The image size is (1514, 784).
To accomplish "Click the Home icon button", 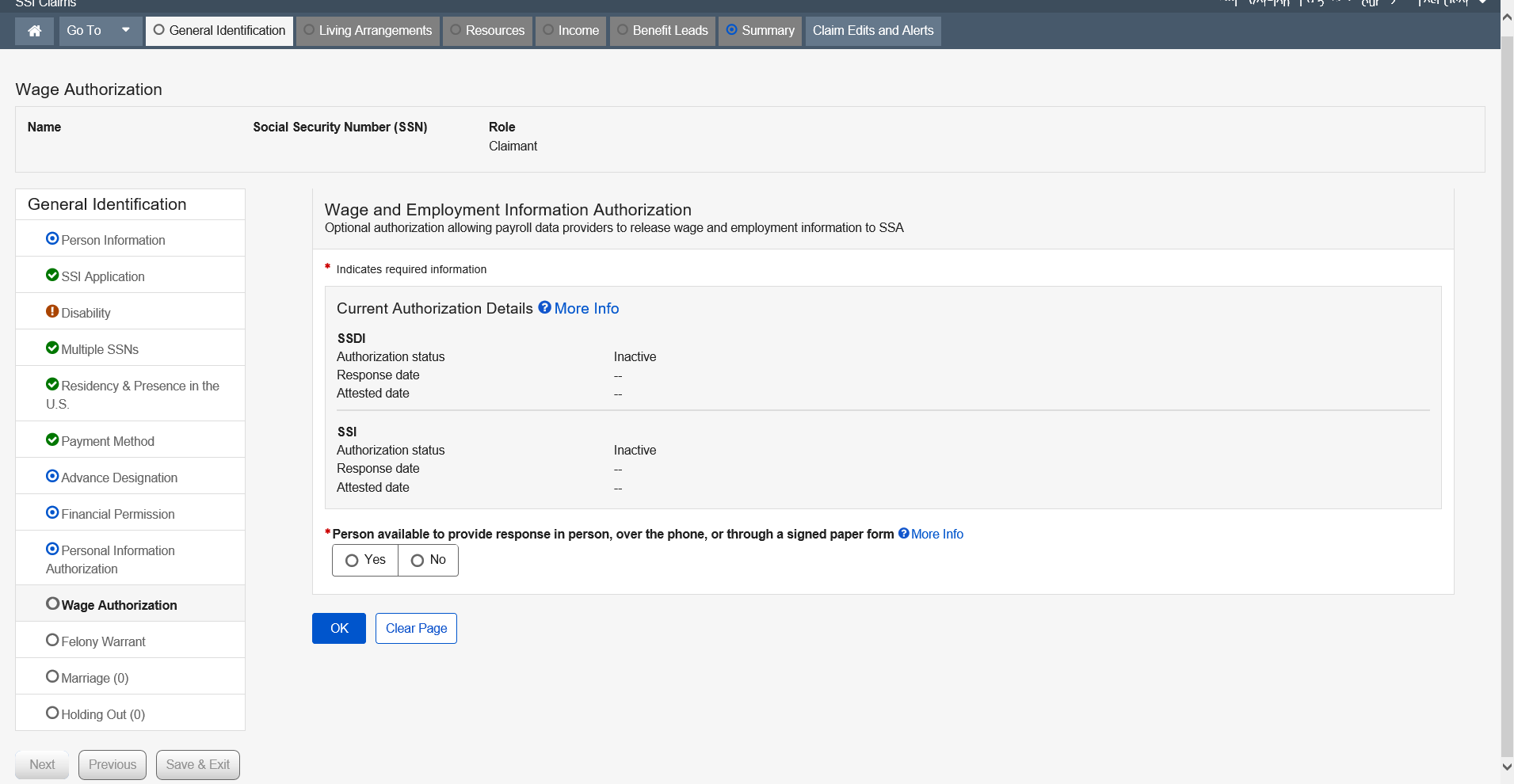I will [x=34, y=31].
